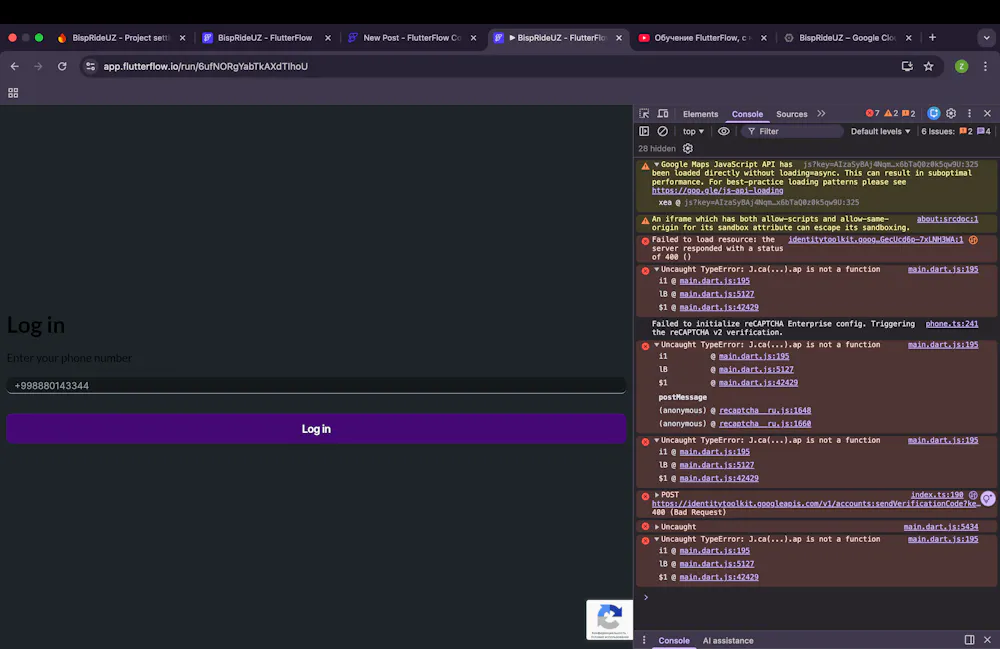
Task: Open AI assistance drawer tab
Action: (728, 641)
